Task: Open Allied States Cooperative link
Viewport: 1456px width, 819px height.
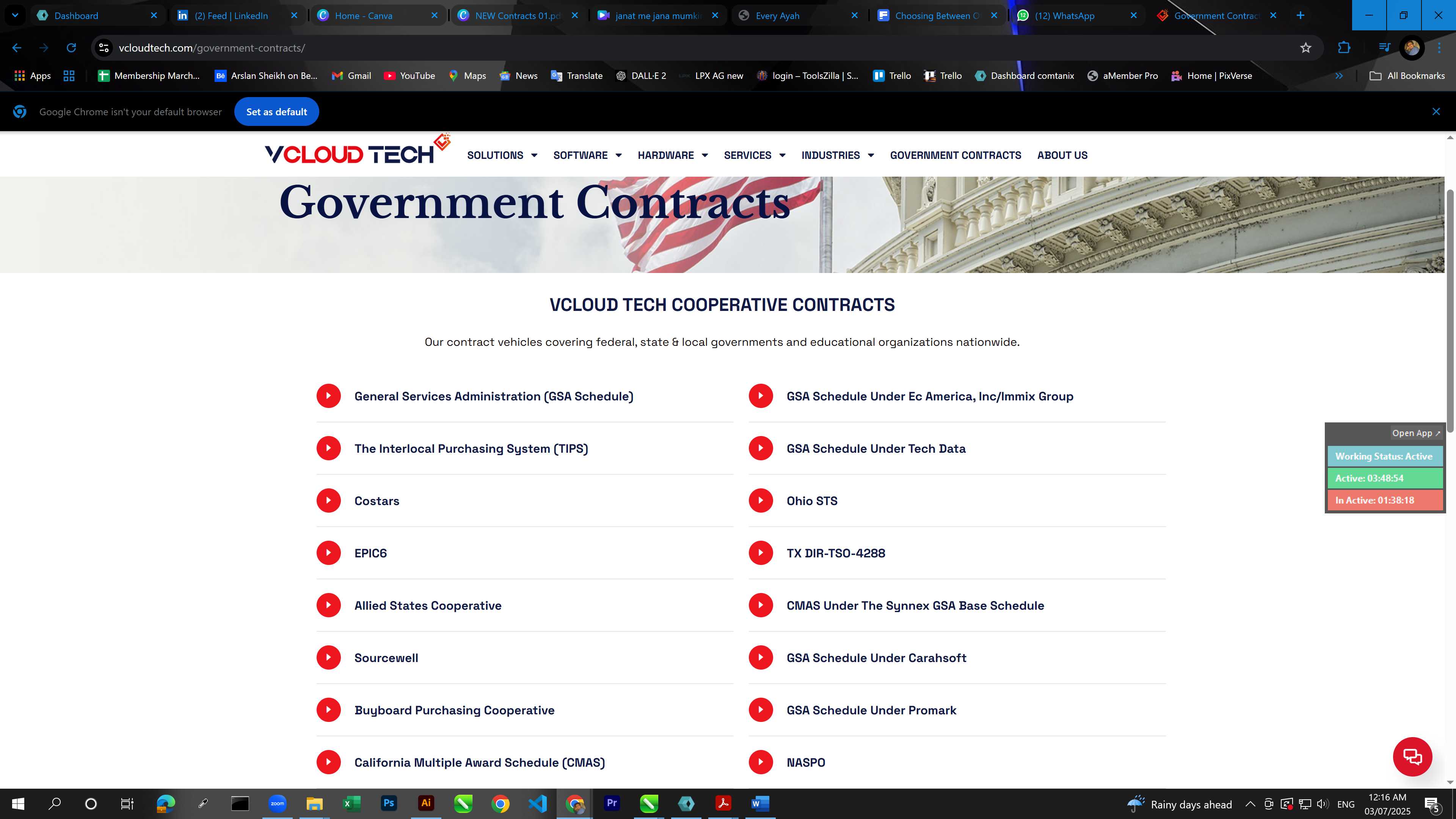Action: click(427, 606)
